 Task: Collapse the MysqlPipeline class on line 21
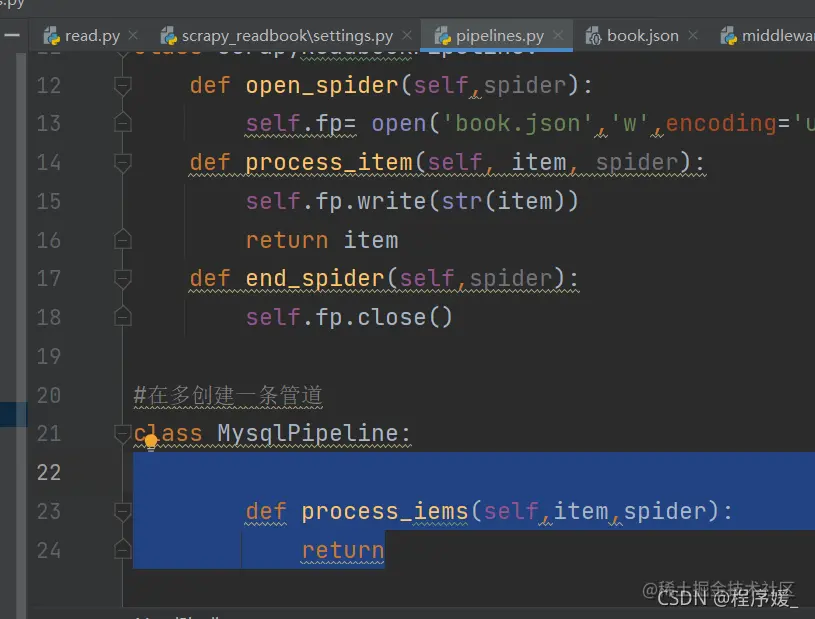coord(123,433)
